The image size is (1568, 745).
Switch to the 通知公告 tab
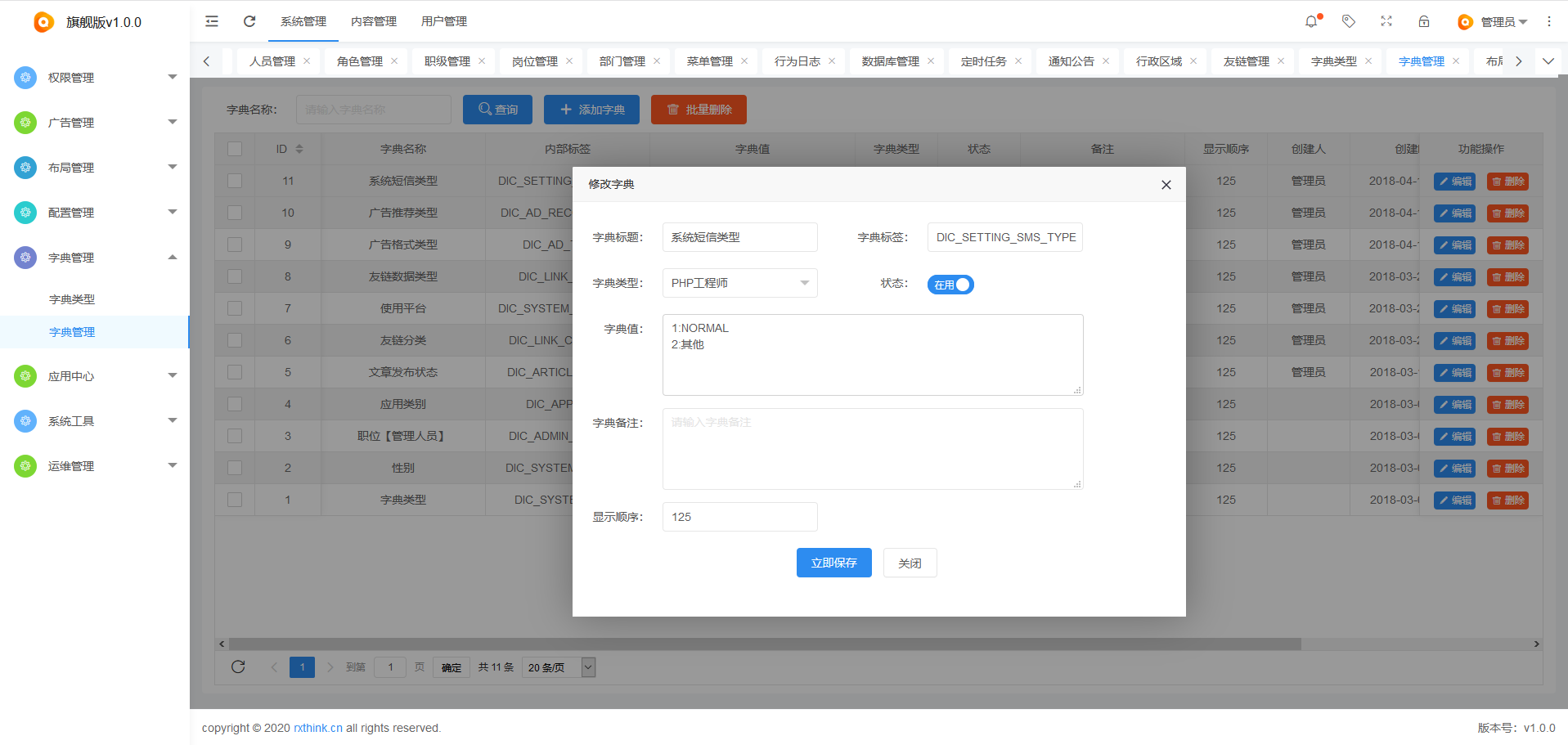click(1072, 61)
